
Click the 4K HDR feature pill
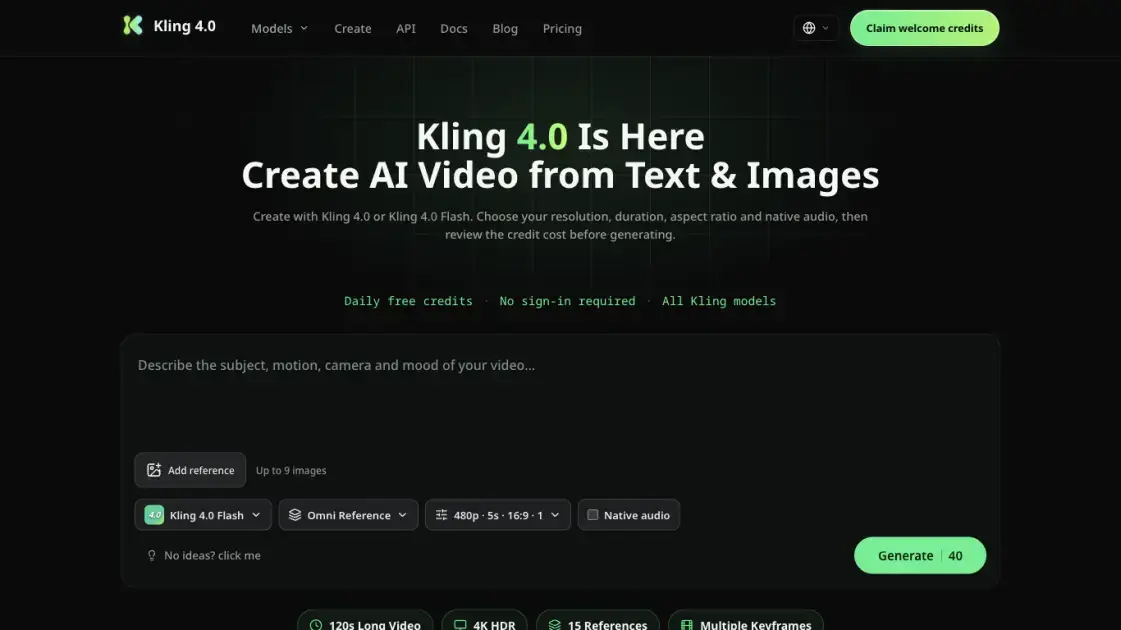point(485,621)
